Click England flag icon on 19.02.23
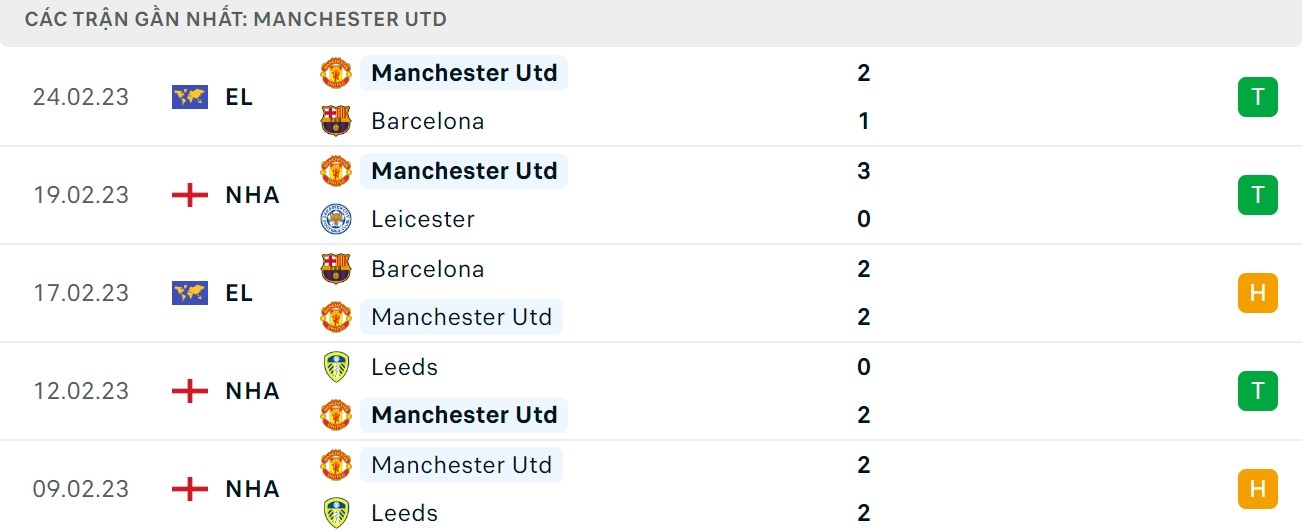 [x=190, y=195]
